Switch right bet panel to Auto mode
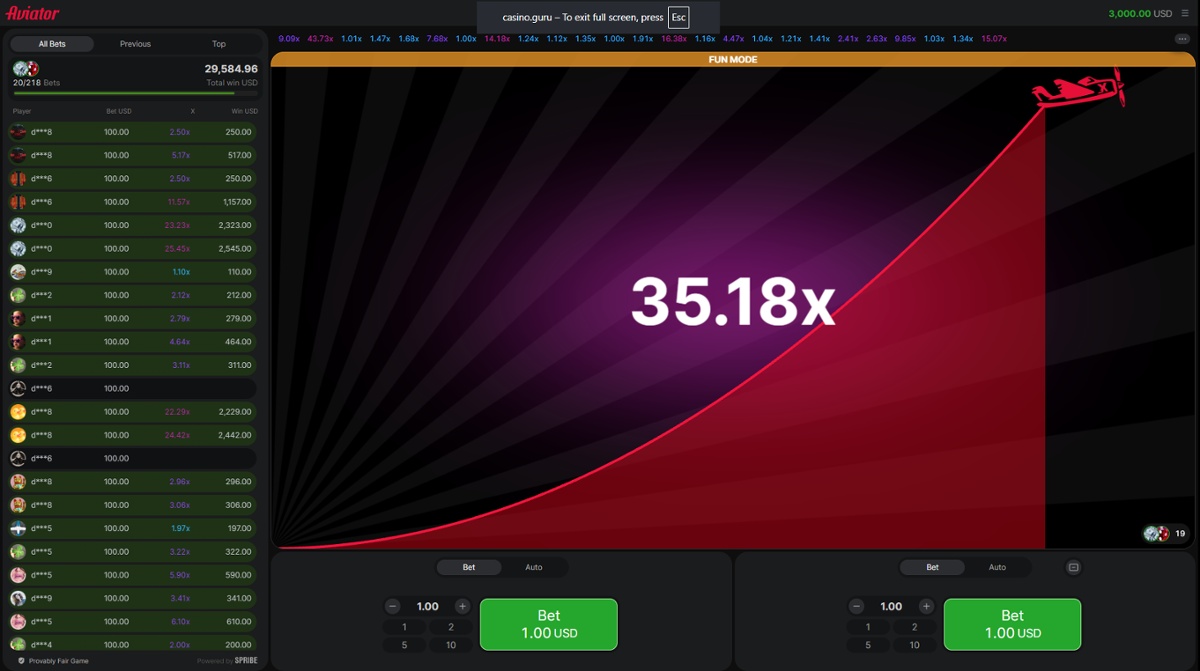The height and width of the screenshot is (671, 1200). click(997, 567)
